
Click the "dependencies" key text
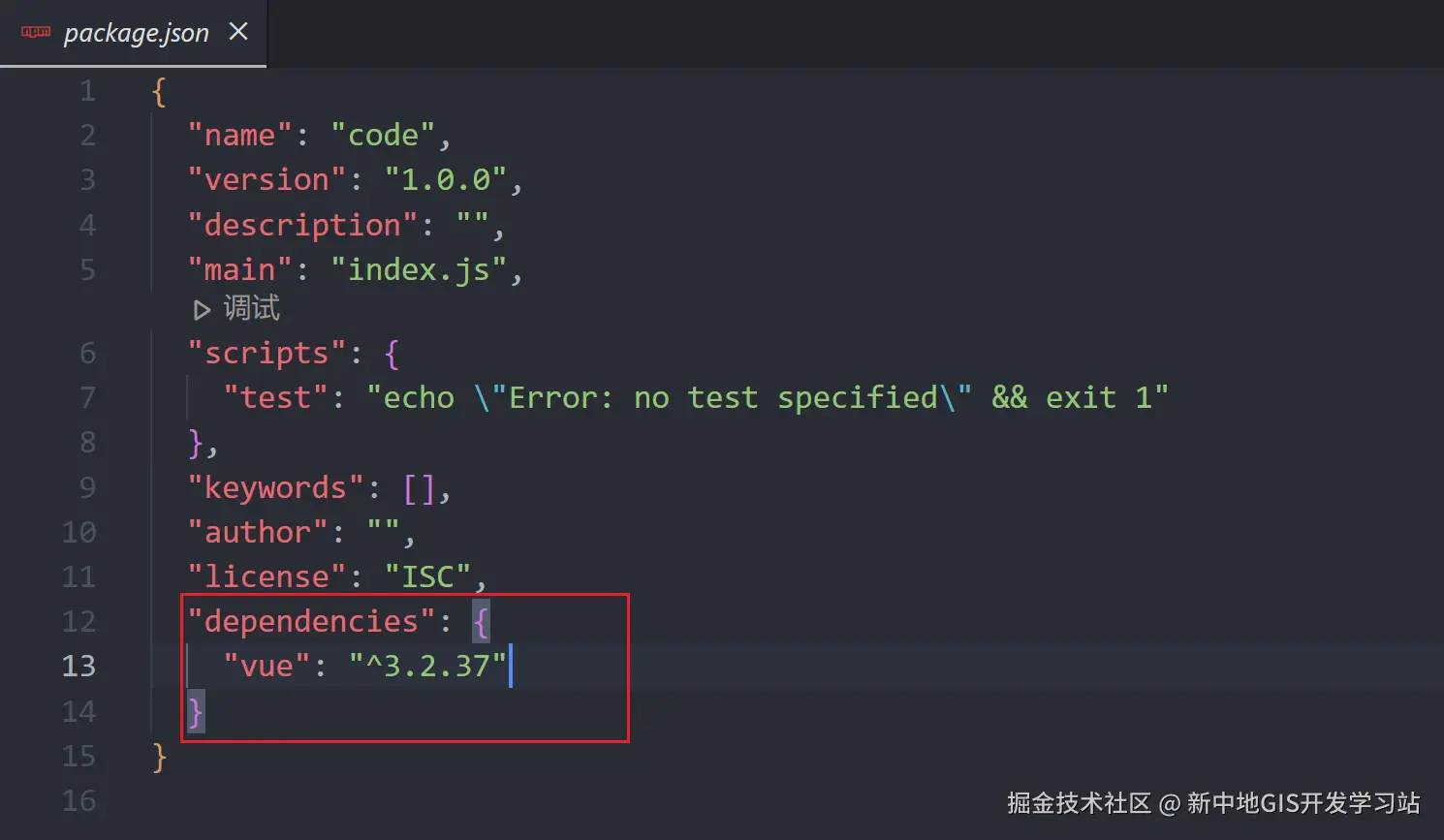click(311, 621)
